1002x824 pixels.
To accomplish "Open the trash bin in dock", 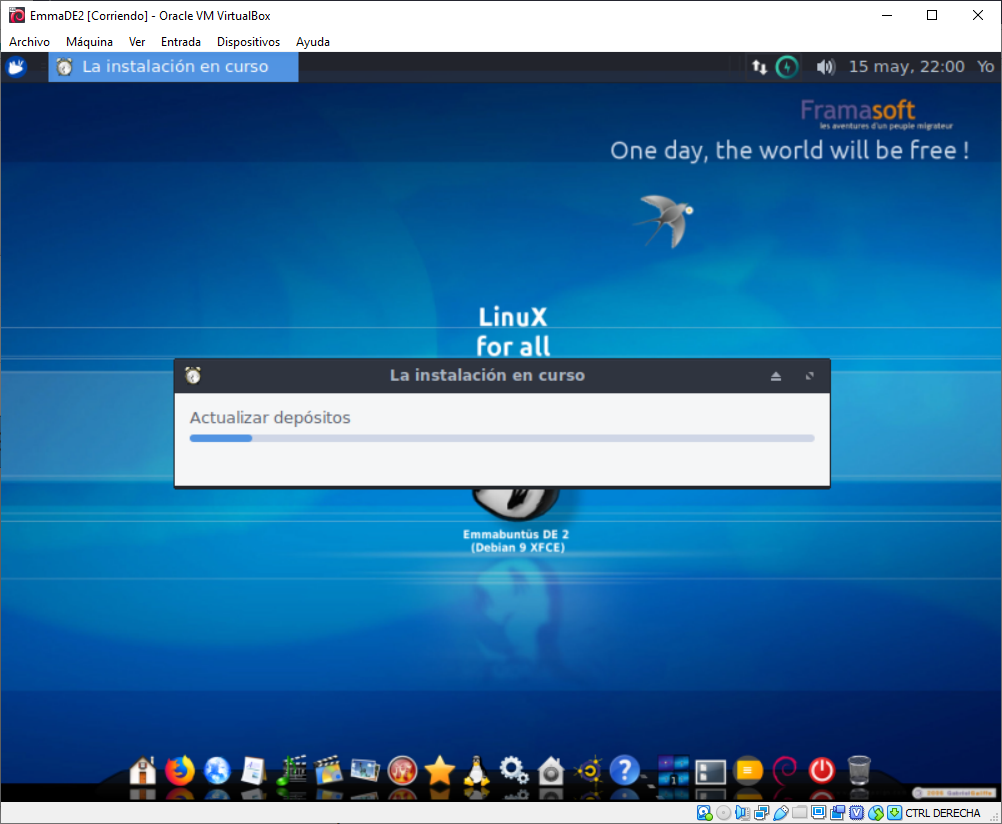I will pos(858,770).
